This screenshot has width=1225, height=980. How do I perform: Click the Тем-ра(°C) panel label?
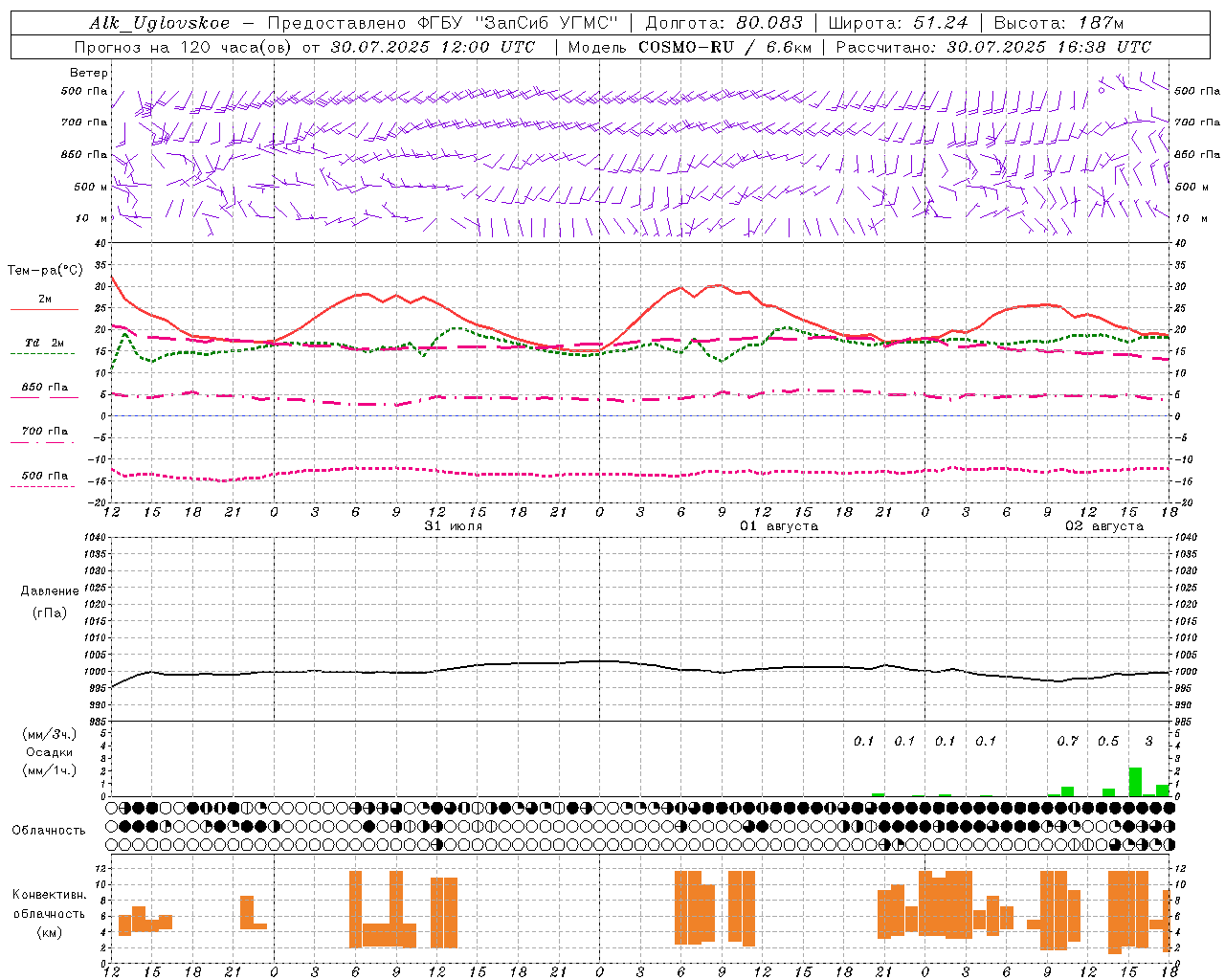[45, 271]
